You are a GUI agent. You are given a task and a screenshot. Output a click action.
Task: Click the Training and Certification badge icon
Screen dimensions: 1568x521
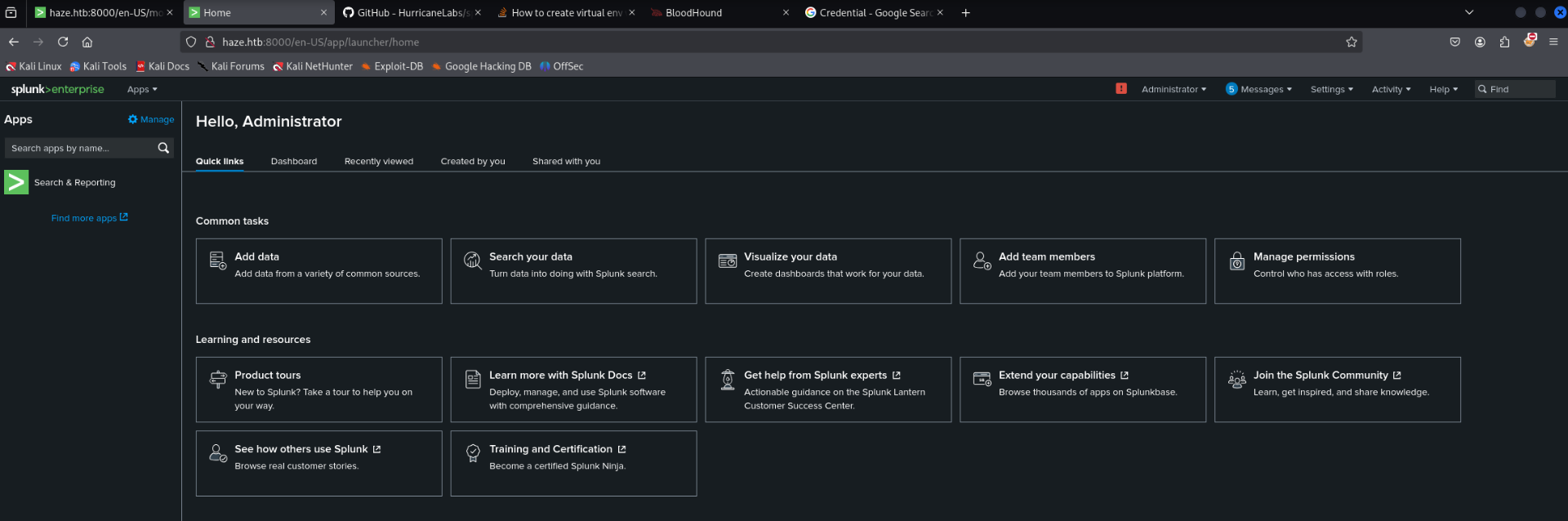(473, 453)
